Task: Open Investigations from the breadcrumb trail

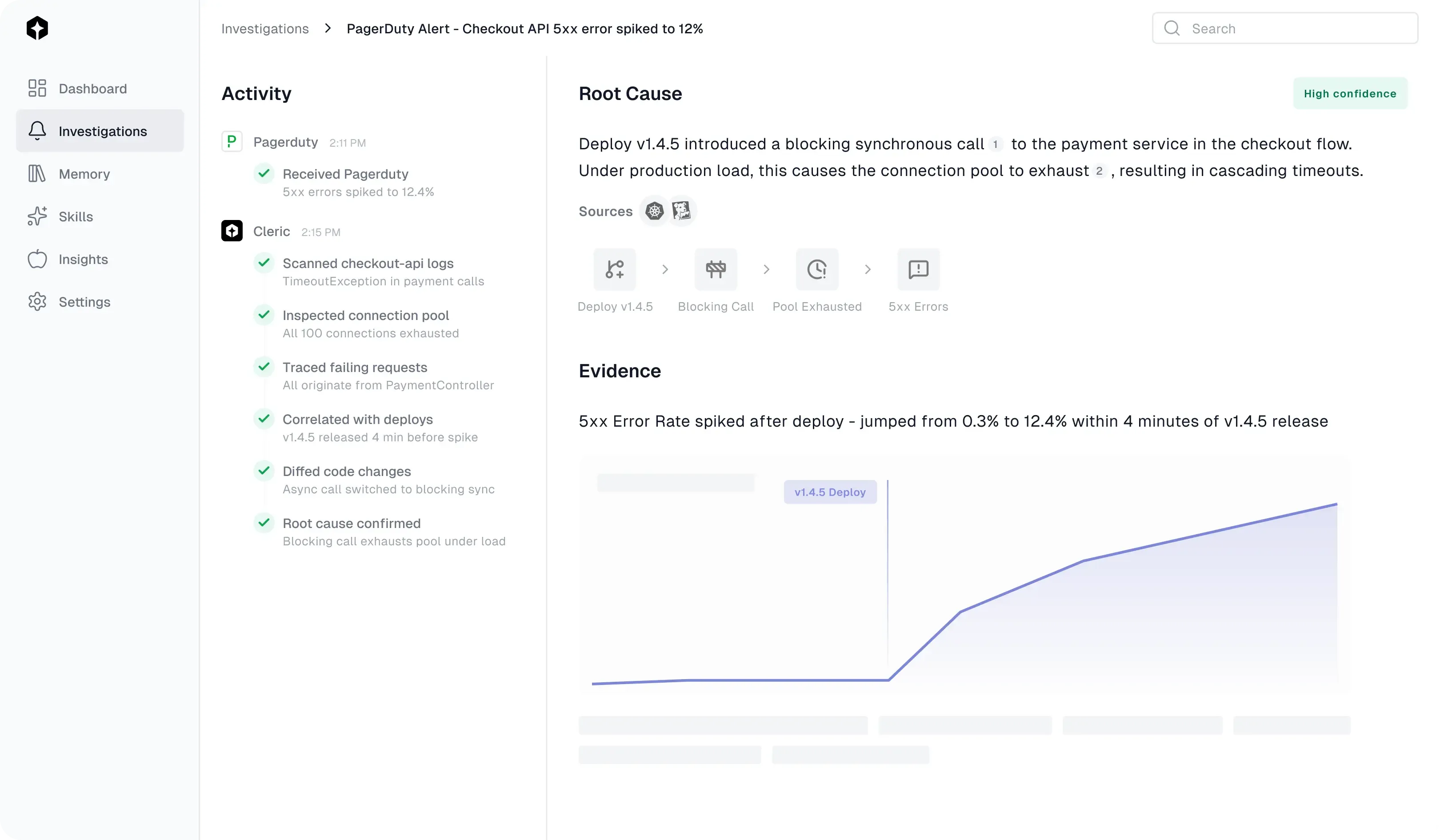Action: 264,28
